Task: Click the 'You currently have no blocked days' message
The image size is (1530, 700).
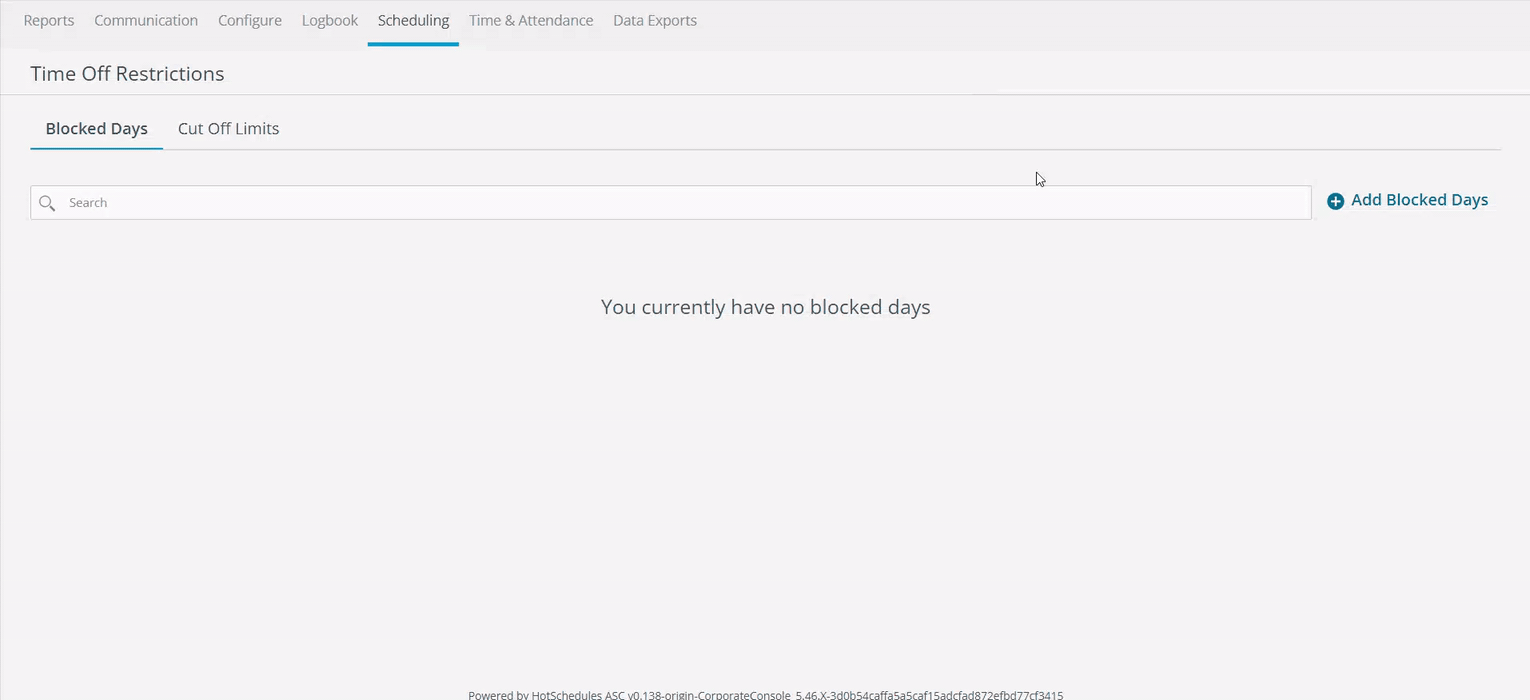Action: (765, 307)
